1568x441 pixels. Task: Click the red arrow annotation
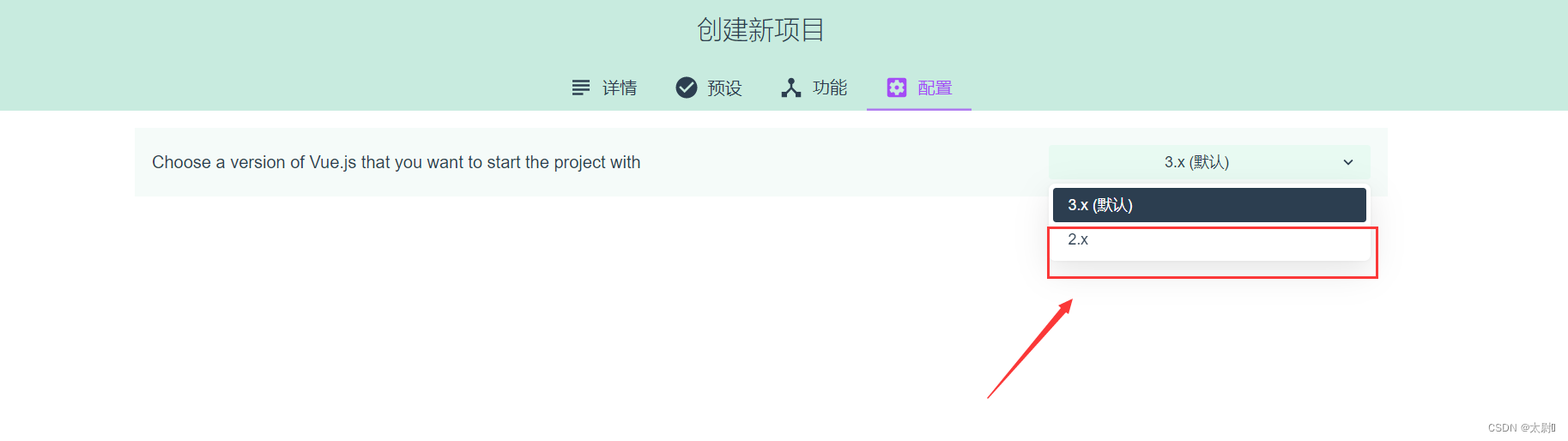(x=1030, y=348)
